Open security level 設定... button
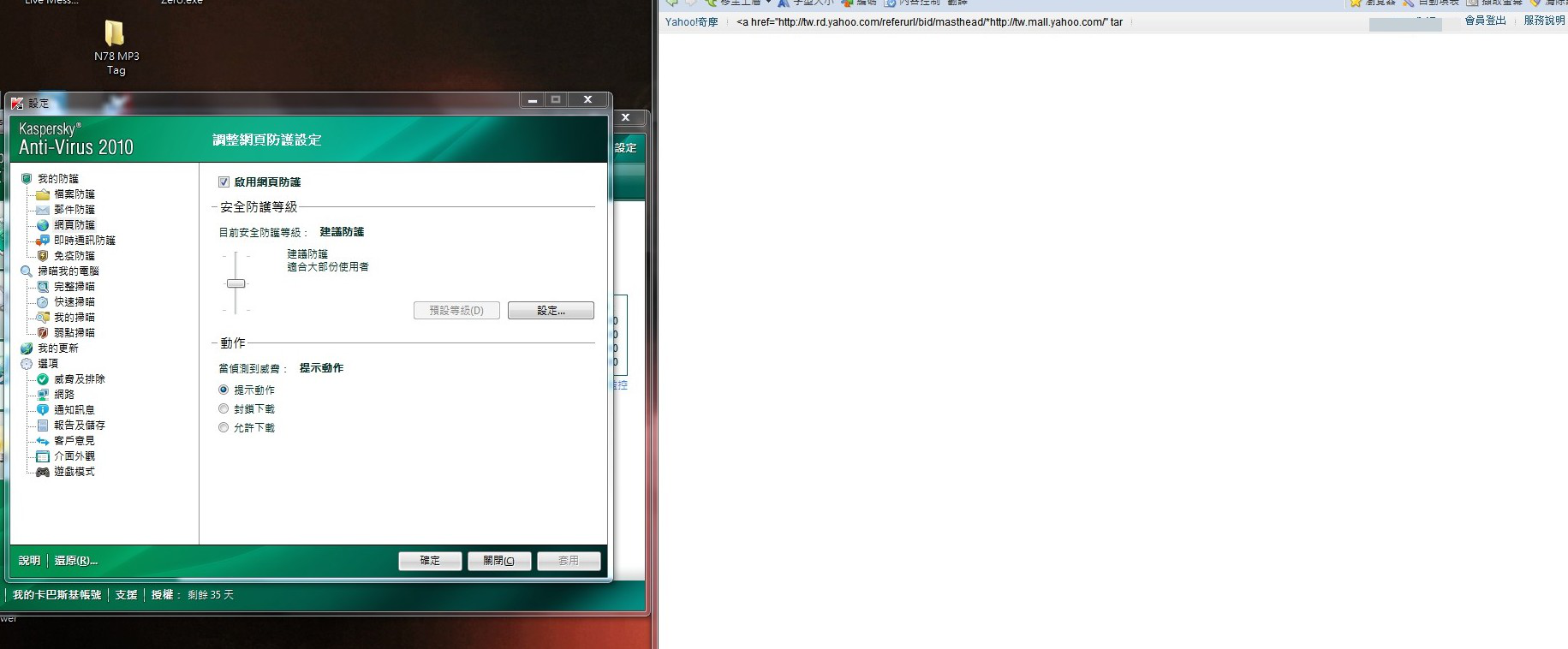Image resolution: width=1568 pixels, height=649 pixels. (x=551, y=311)
